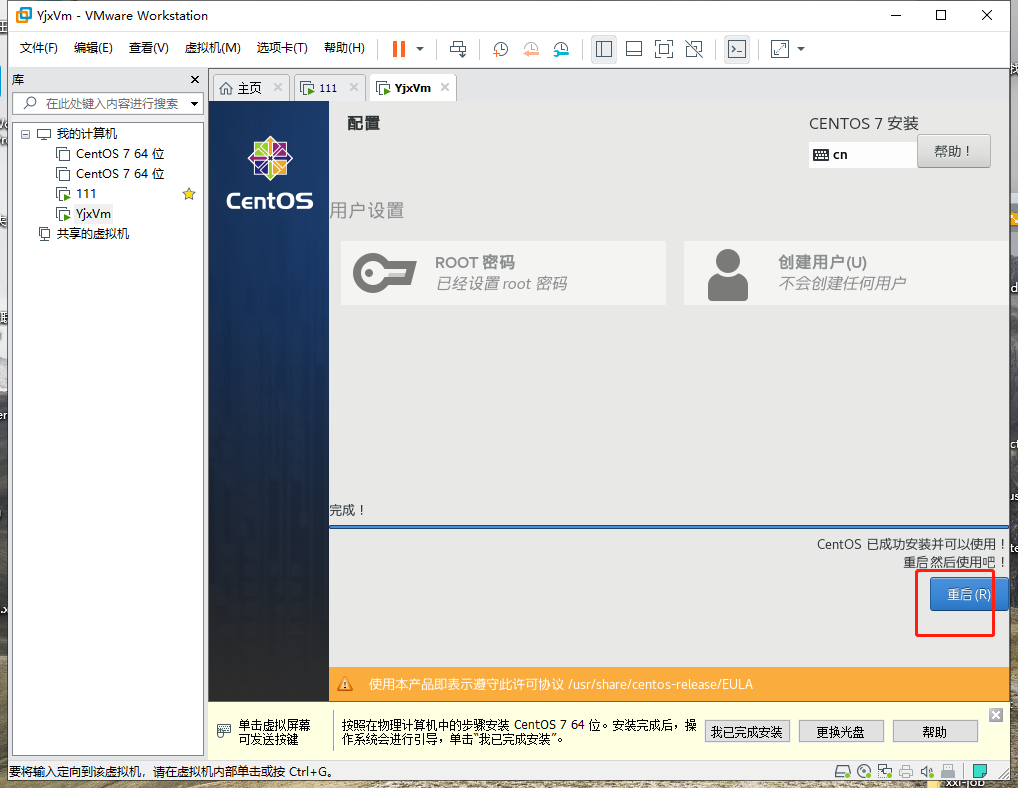Click the 重启(R) button
Viewport: 1018px width, 788px height.
click(966, 594)
